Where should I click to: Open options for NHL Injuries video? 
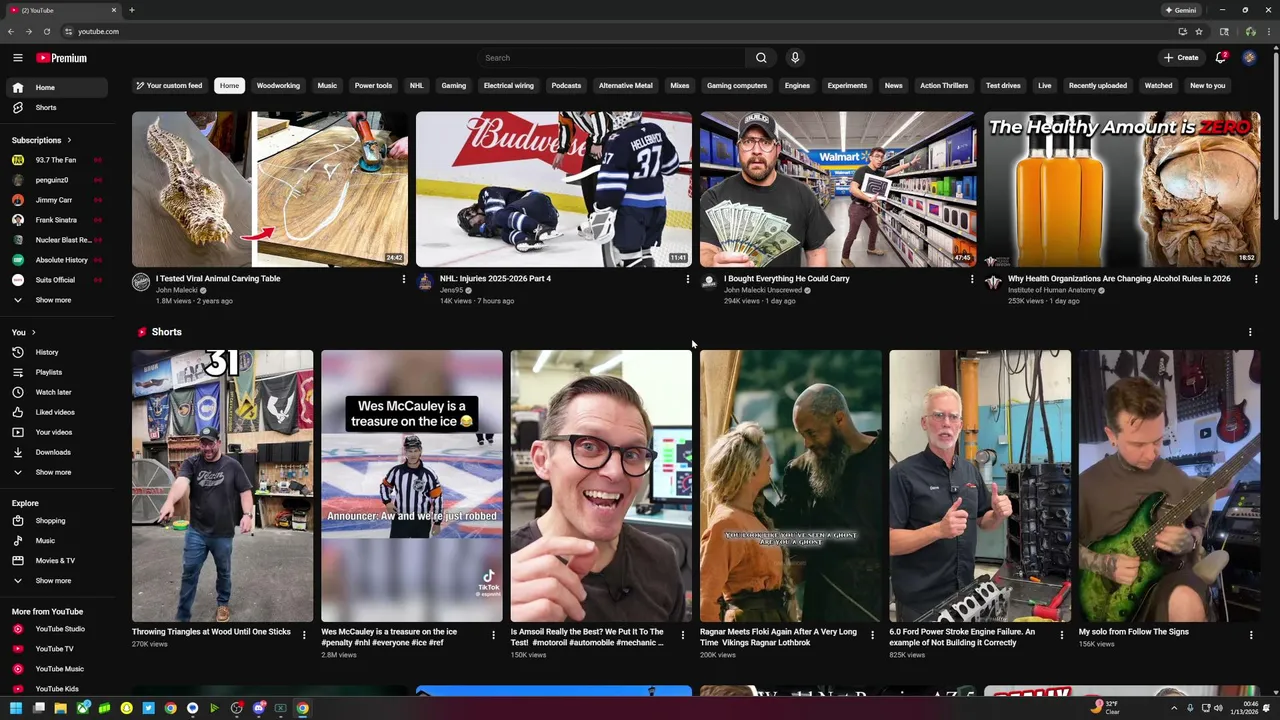click(x=687, y=279)
